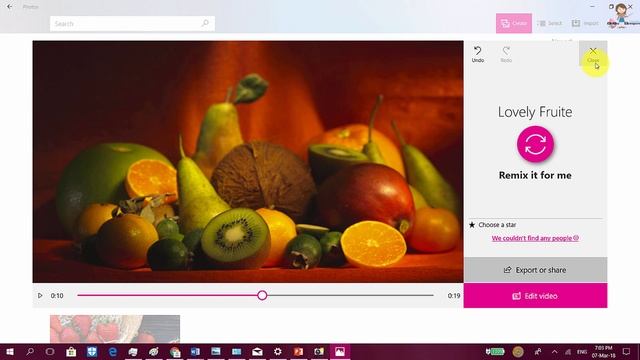Screen dimensions: 640x360
Task: Click the 0:19 total duration label
Action: [x=453, y=296]
